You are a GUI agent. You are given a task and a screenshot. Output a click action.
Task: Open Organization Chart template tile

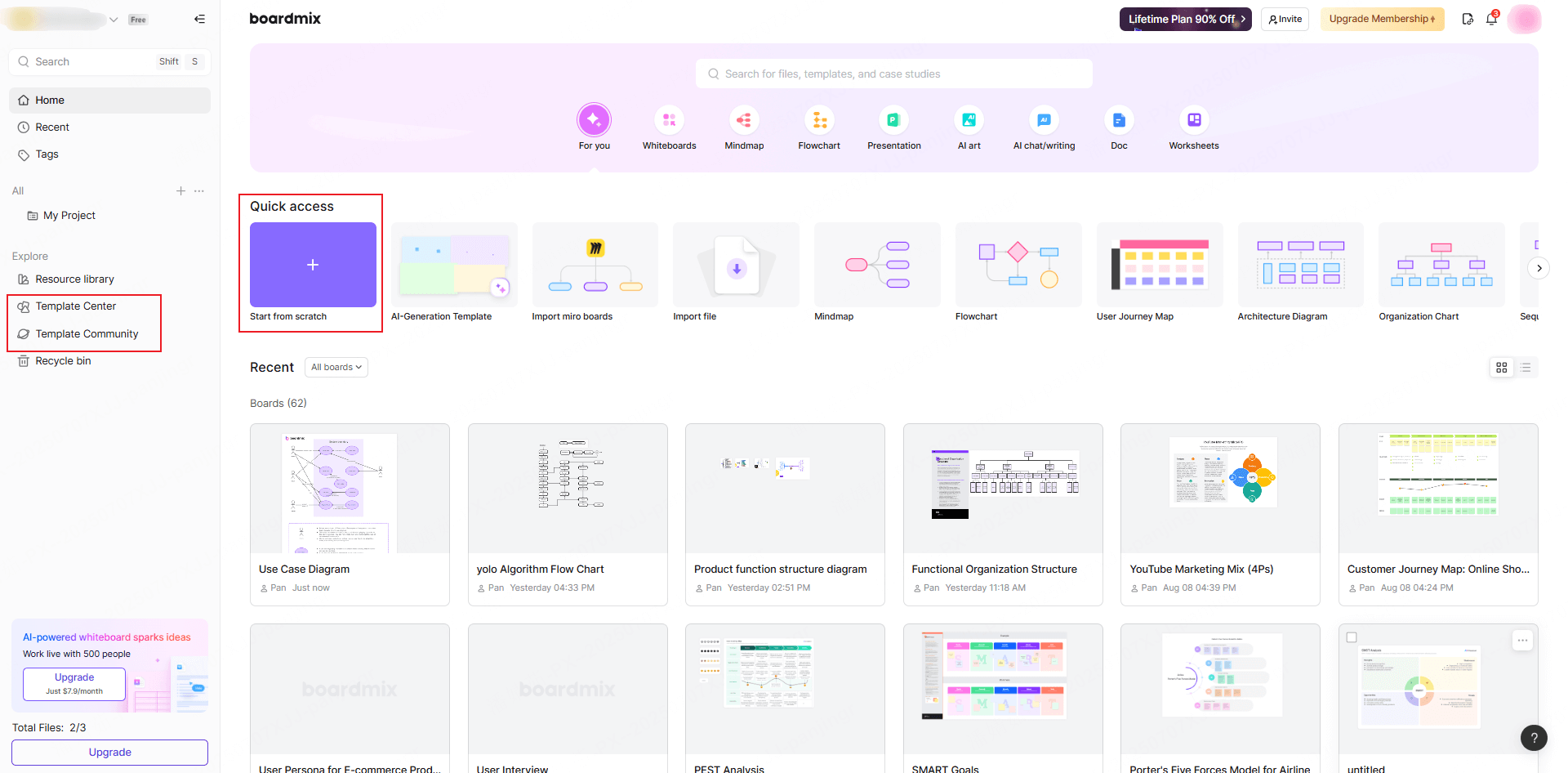pyautogui.click(x=1441, y=265)
